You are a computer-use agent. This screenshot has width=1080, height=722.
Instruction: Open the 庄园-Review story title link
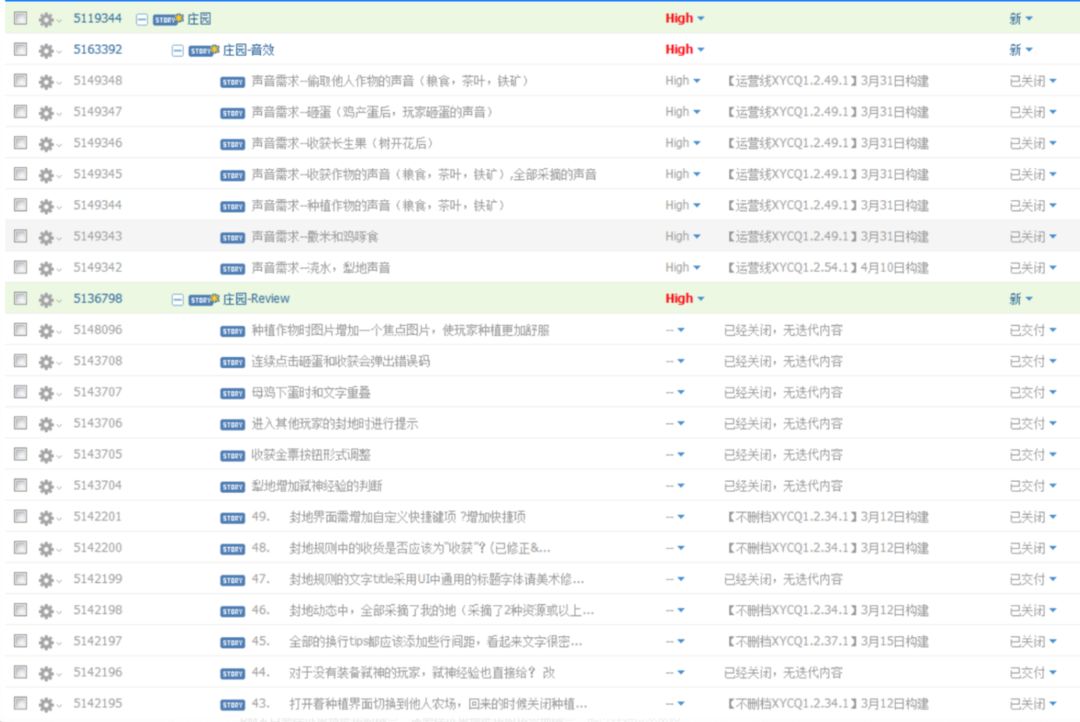point(256,299)
